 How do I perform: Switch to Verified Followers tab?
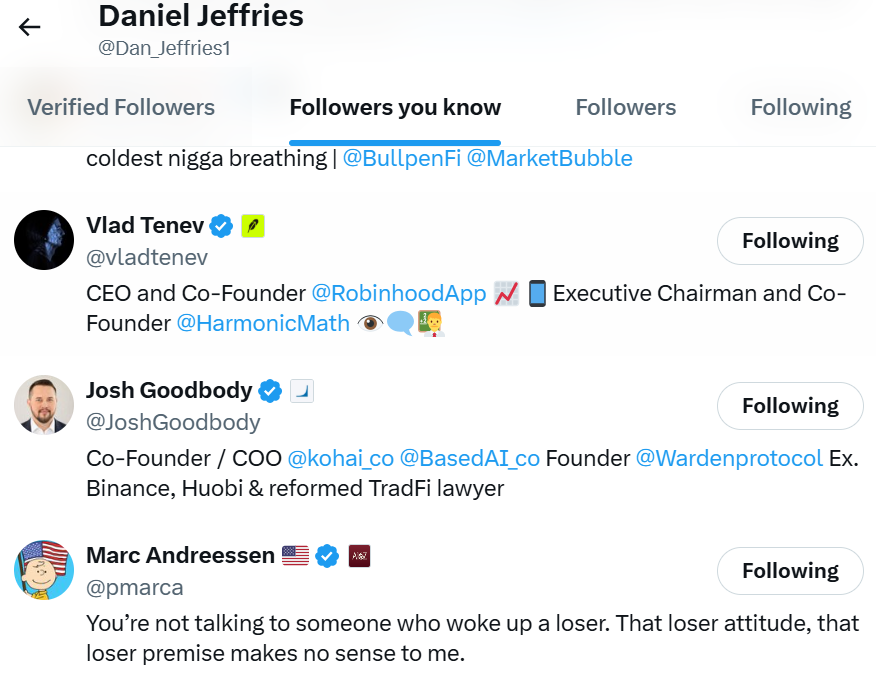click(121, 107)
